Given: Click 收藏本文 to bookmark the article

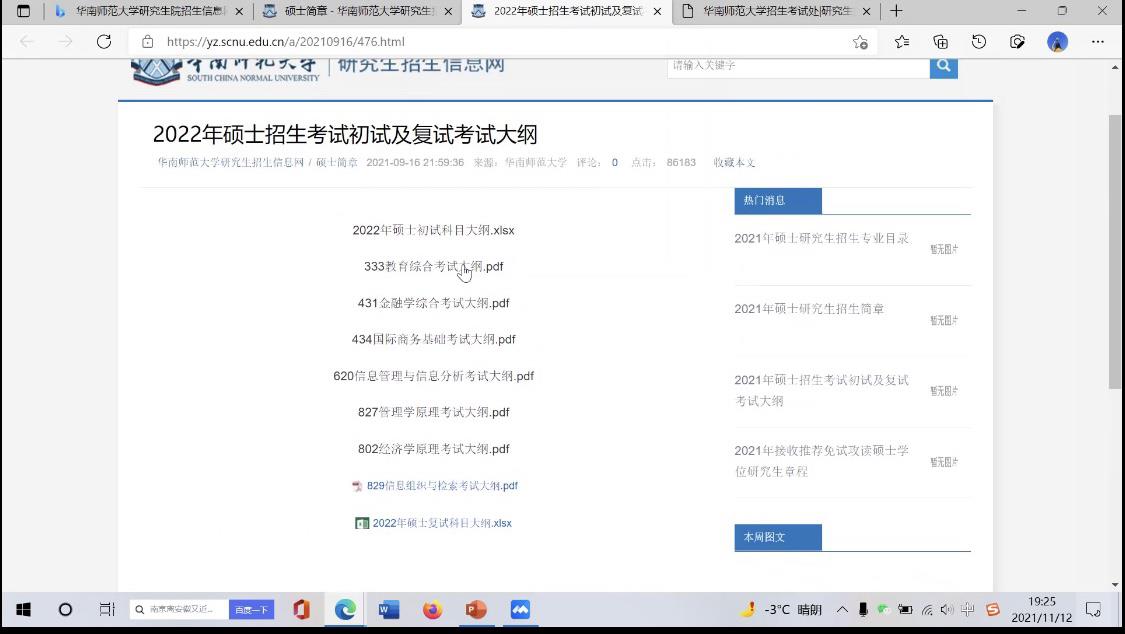Looking at the screenshot, I should click(x=734, y=162).
